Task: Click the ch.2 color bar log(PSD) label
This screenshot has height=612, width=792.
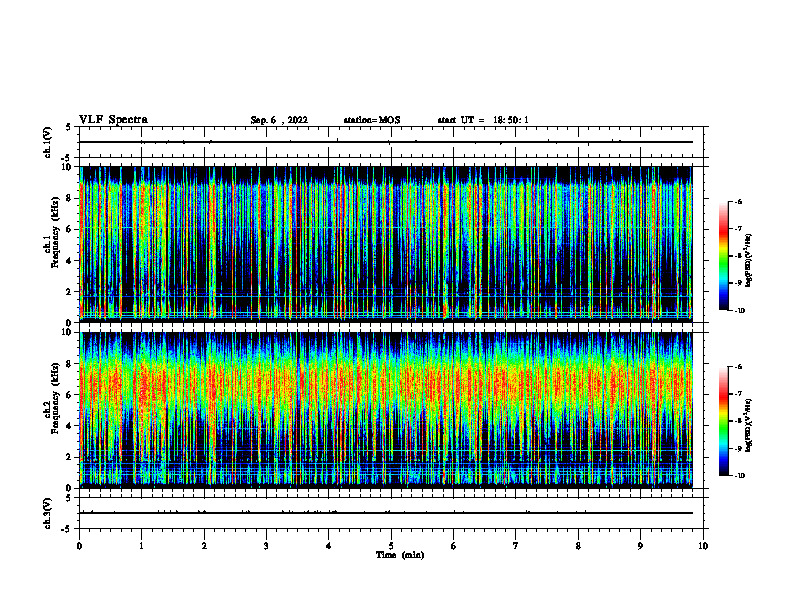Action: pyautogui.click(x=749, y=426)
